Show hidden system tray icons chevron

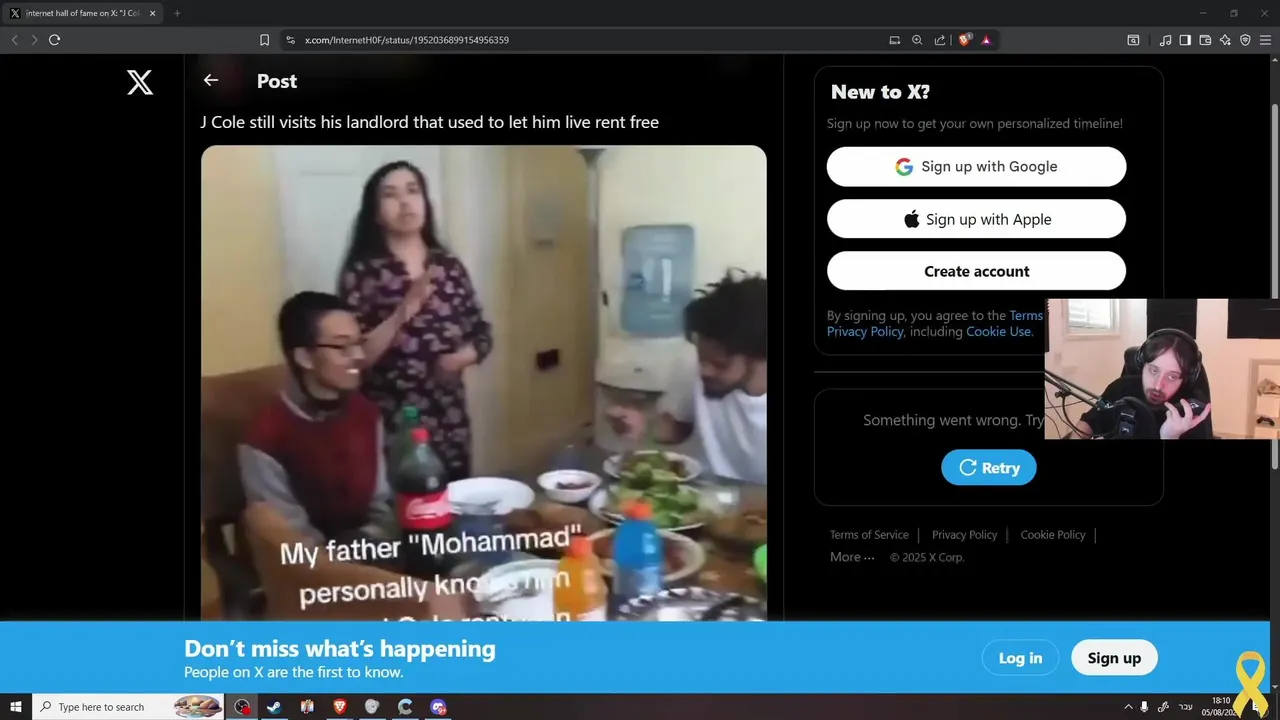click(x=1129, y=707)
